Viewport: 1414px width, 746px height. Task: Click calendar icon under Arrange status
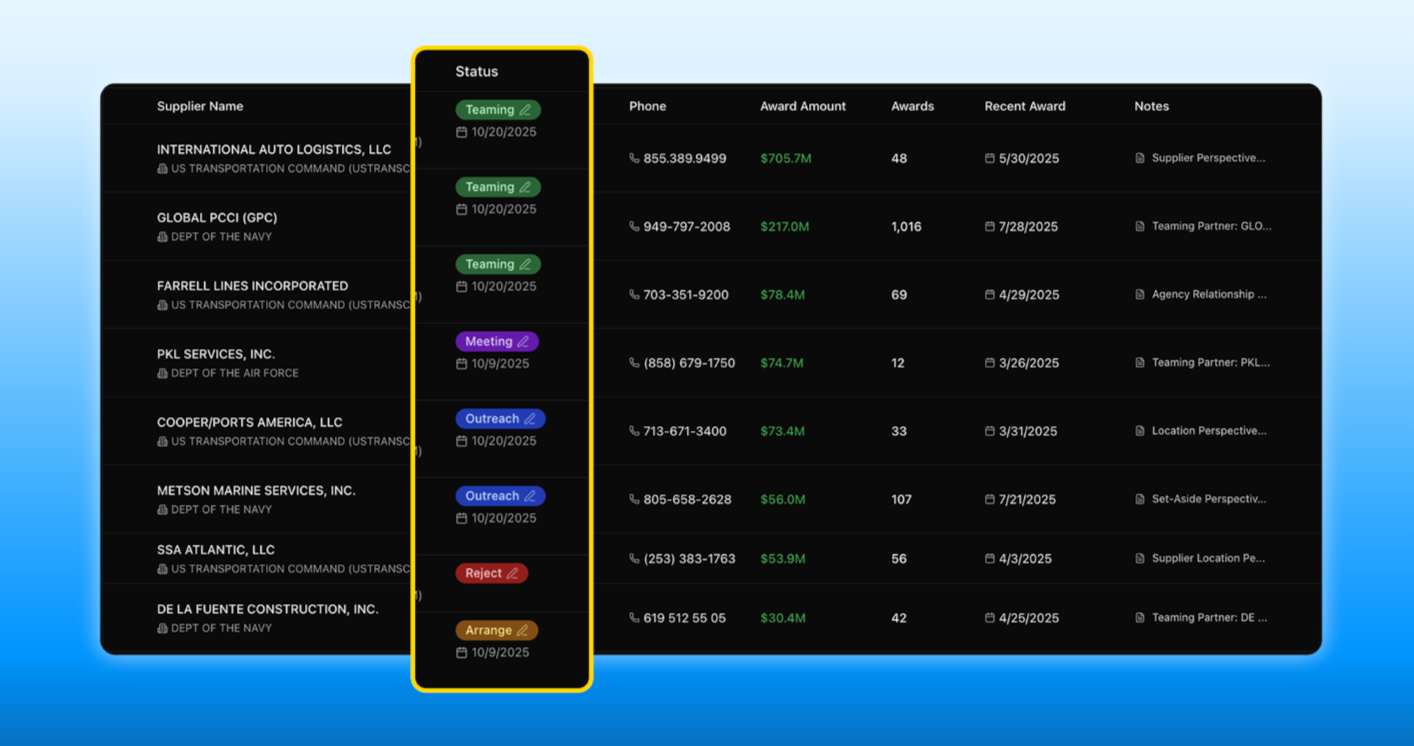point(461,653)
